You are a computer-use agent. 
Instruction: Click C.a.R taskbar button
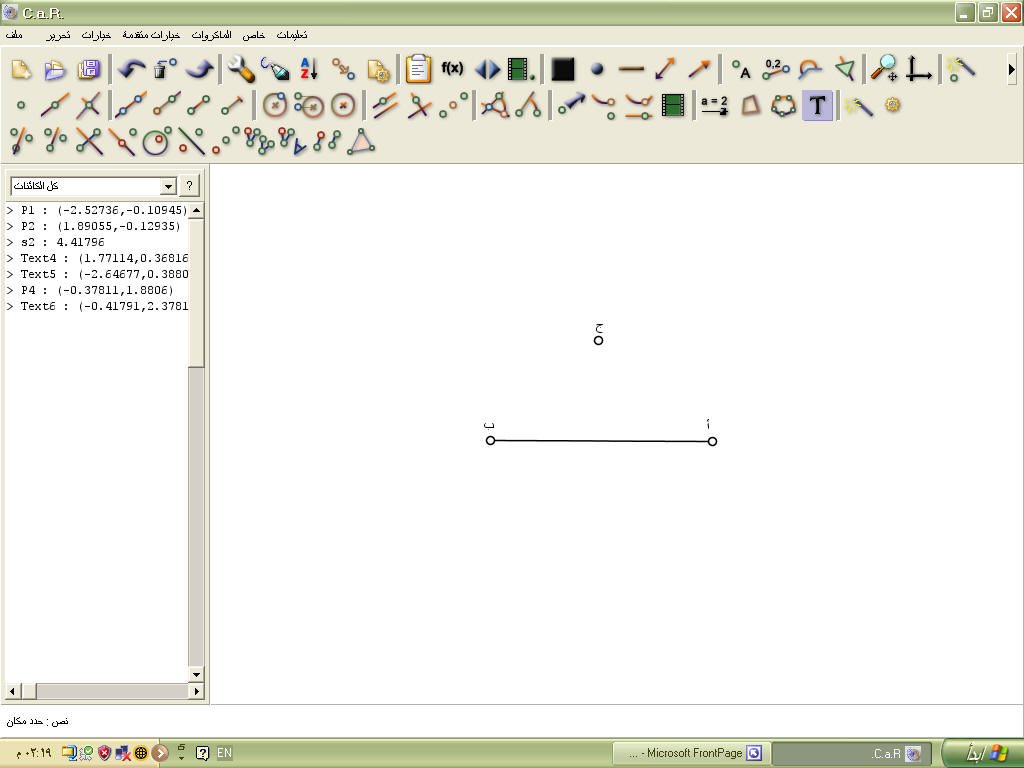click(x=852, y=753)
